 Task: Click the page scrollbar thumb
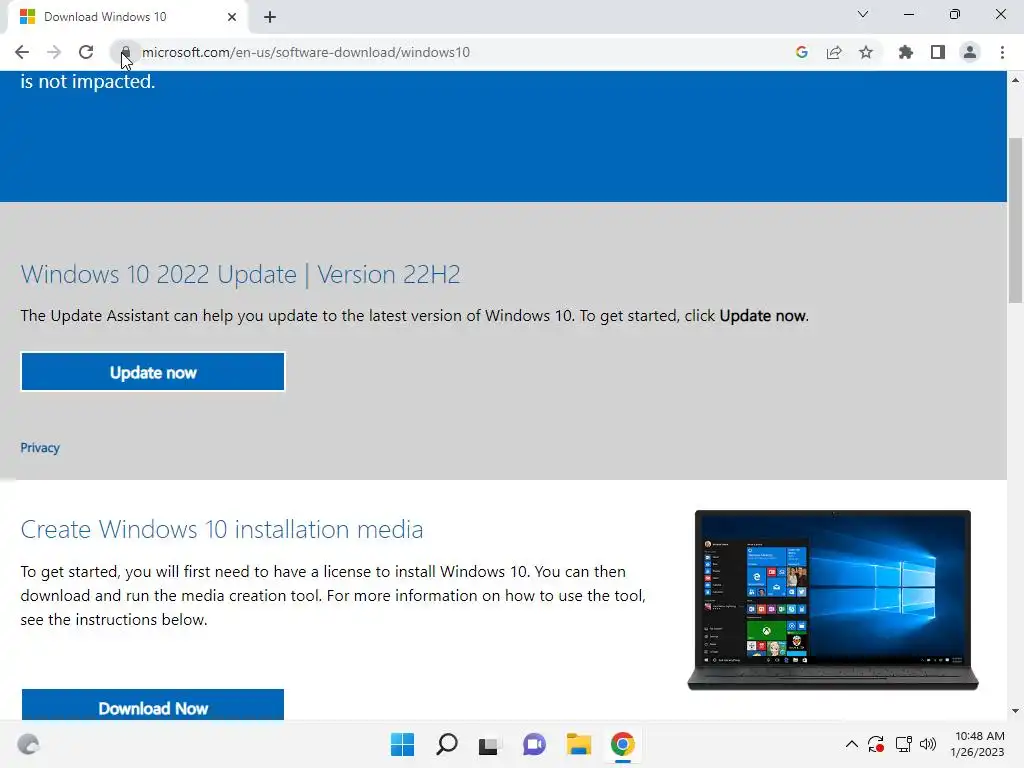point(1015,220)
